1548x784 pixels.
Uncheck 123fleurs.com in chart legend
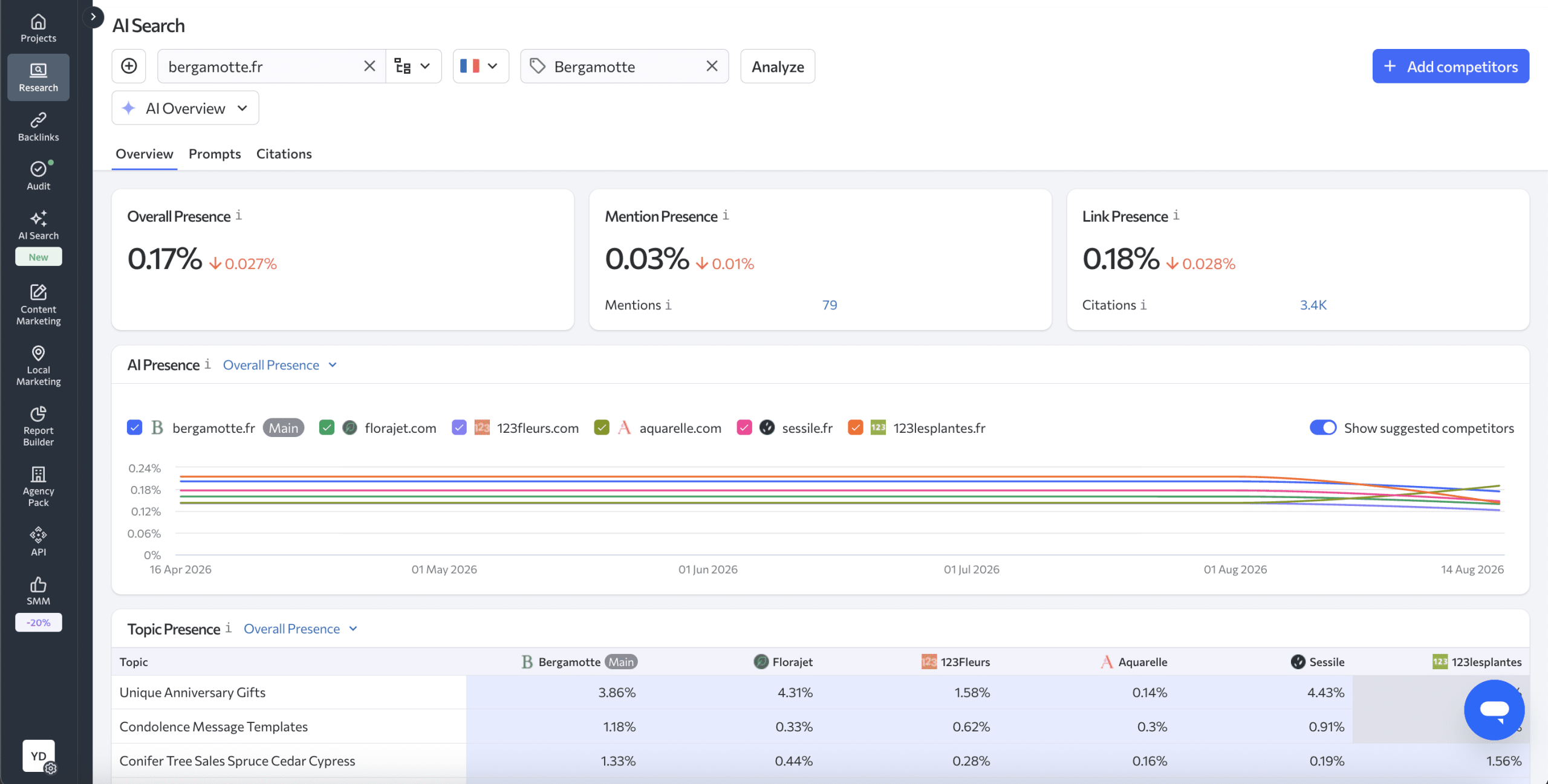pyautogui.click(x=459, y=428)
